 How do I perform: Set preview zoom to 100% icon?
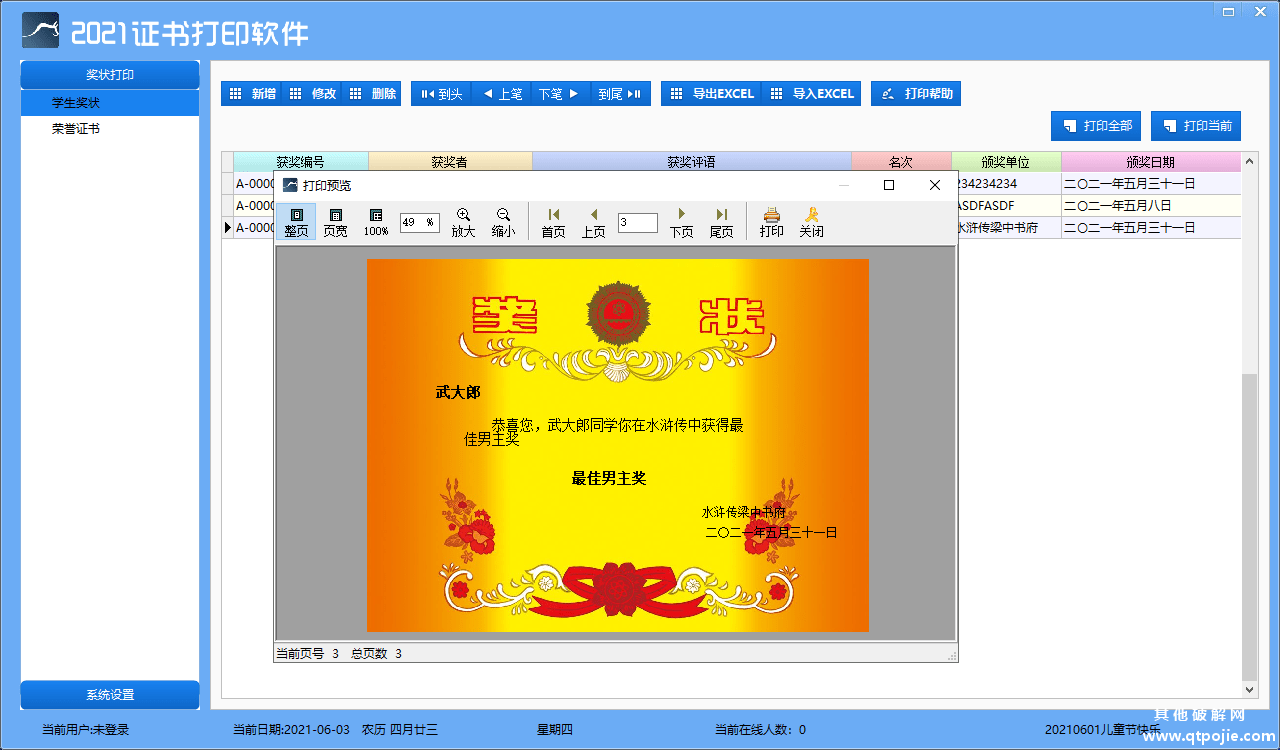pyautogui.click(x=376, y=222)
